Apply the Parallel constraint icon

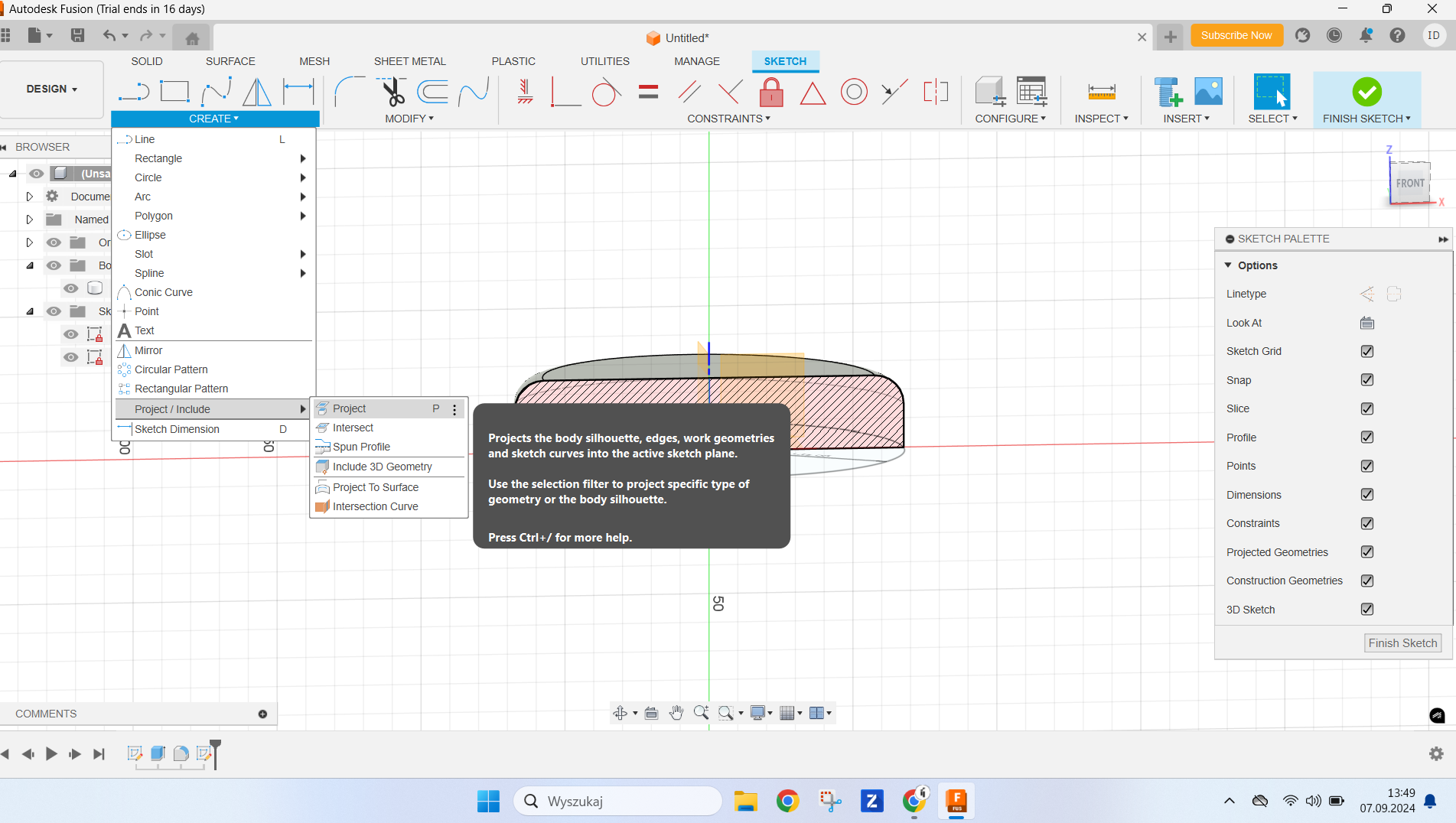point(689,92)
